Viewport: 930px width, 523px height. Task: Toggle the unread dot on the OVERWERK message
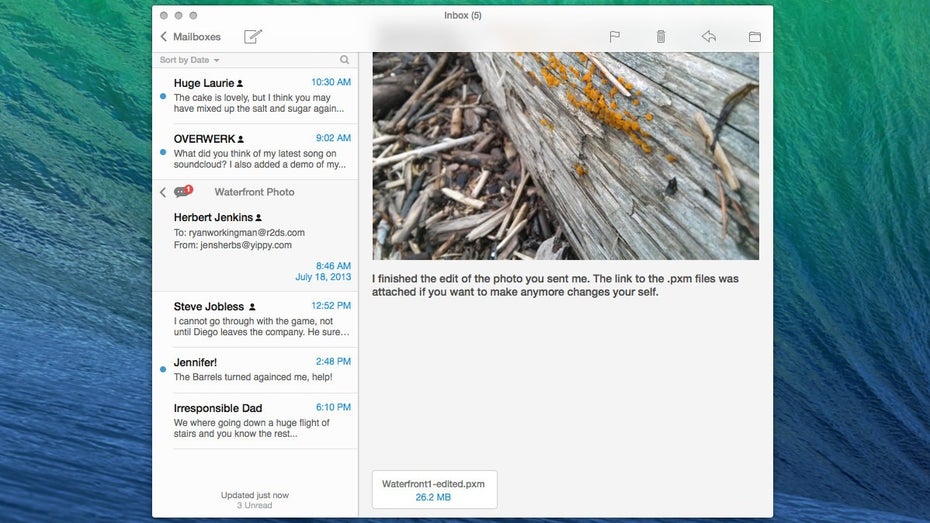point(163,152)
